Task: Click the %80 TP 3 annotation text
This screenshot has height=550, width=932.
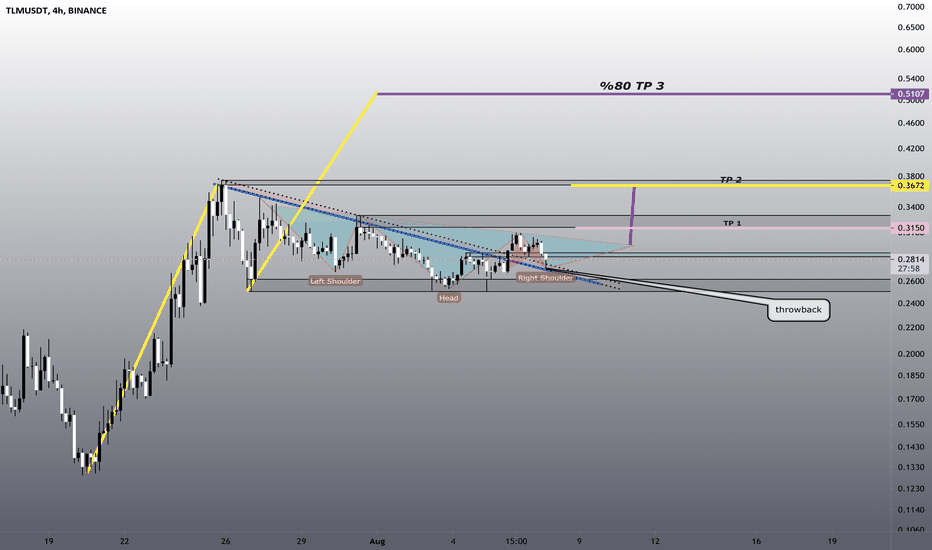Action: 631,86
